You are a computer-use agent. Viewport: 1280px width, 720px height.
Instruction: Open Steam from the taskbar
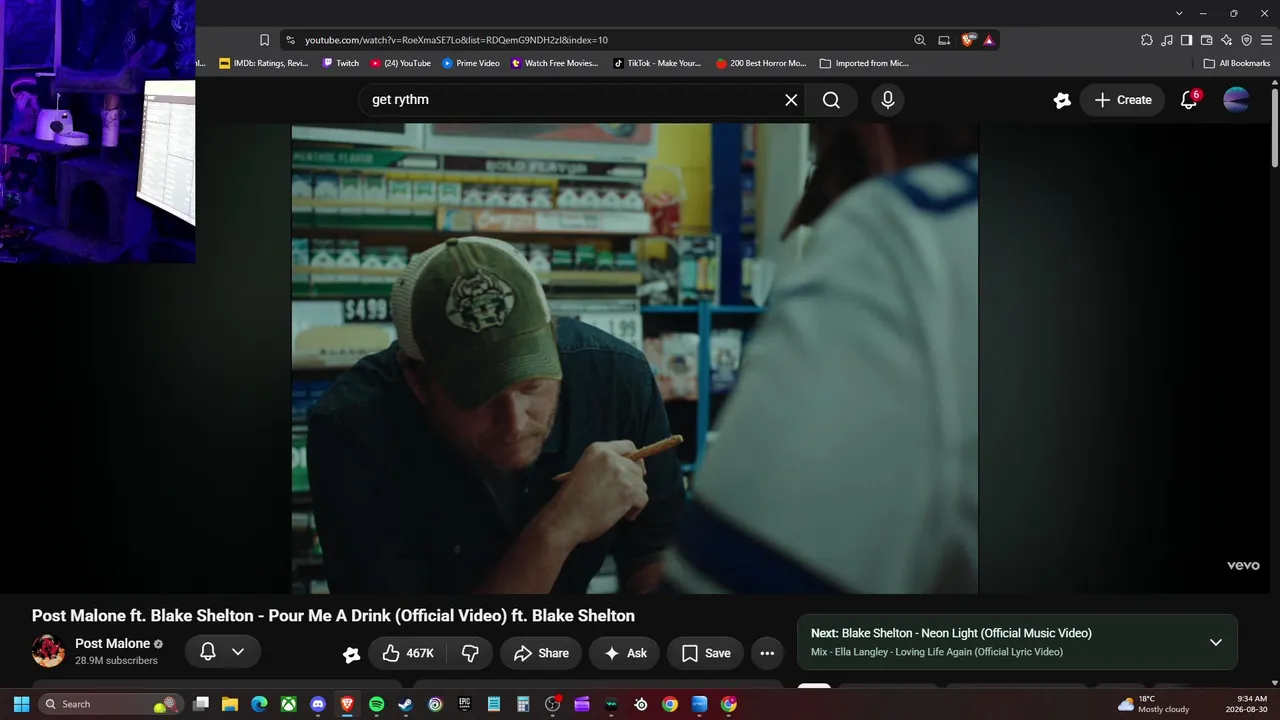(405, 704)
